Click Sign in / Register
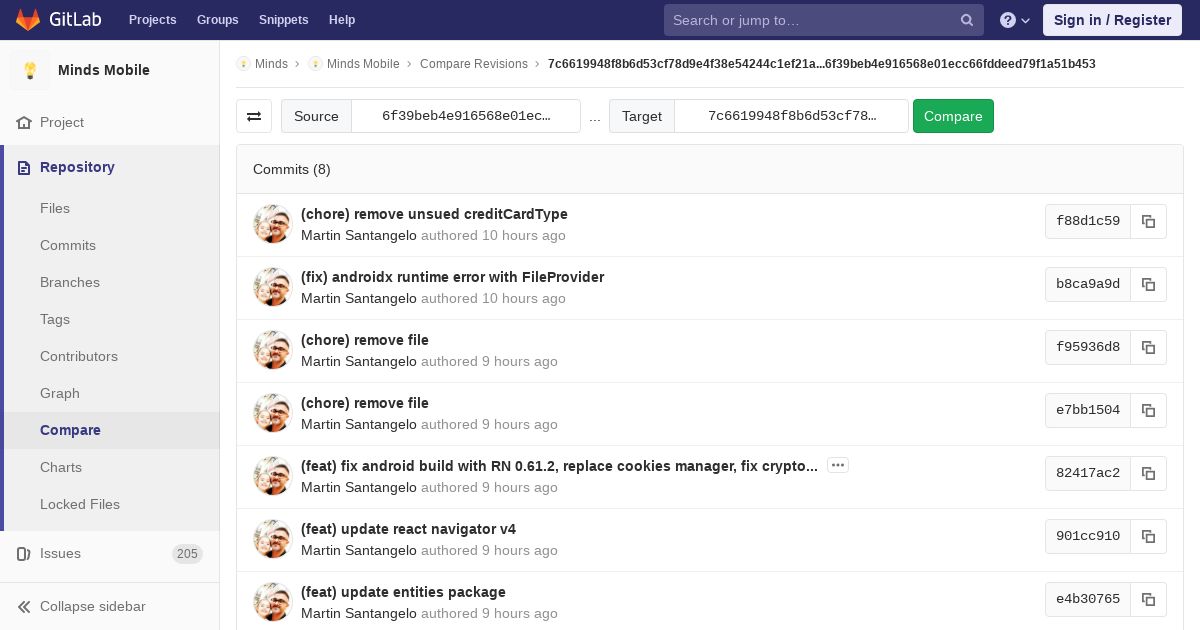The height and width of the screenshot is (630, 1200). click(1112, 20)
